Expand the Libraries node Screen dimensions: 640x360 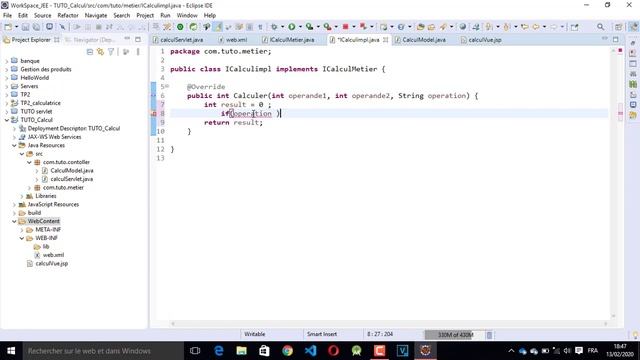click(x=22, y=196)
